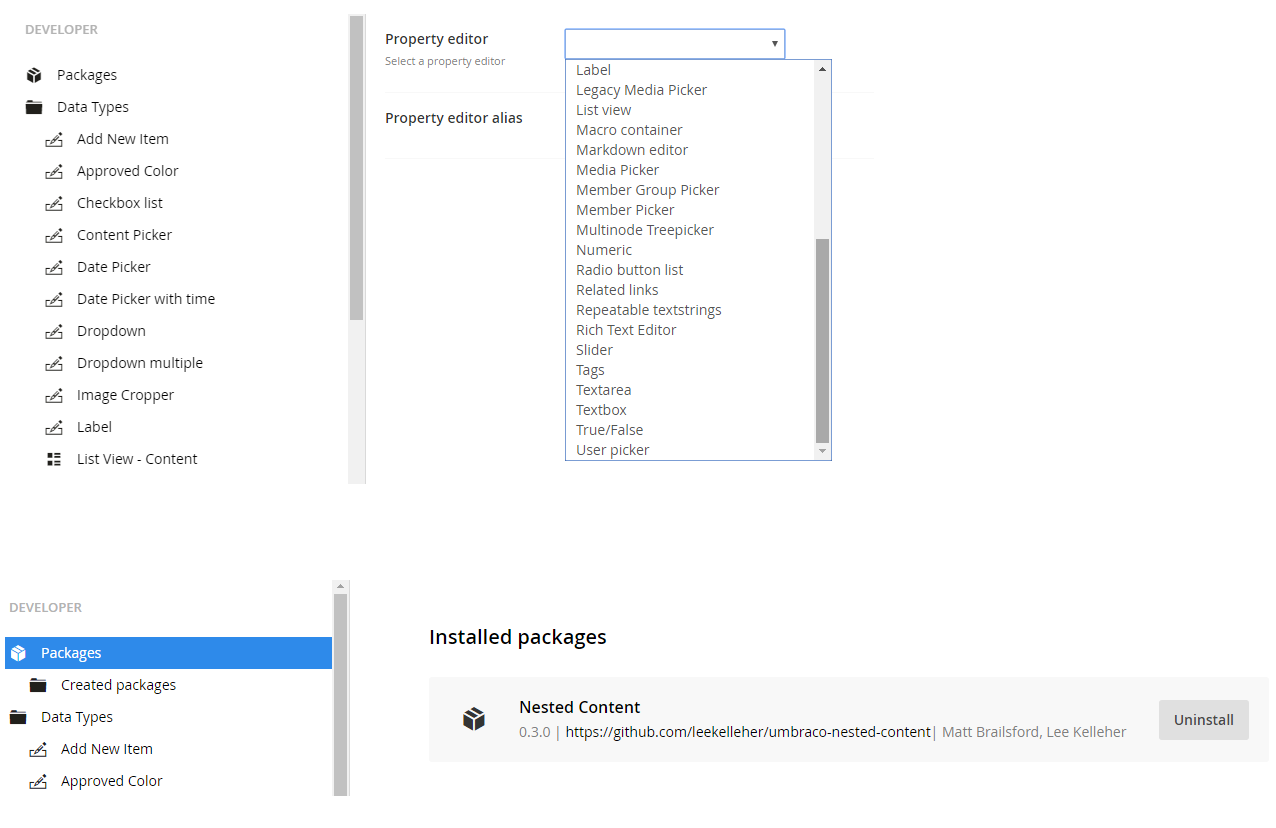The height and width of the screenshot is (828, 1276).
Task: Select Rich Text Editor option
Action: 626,330
